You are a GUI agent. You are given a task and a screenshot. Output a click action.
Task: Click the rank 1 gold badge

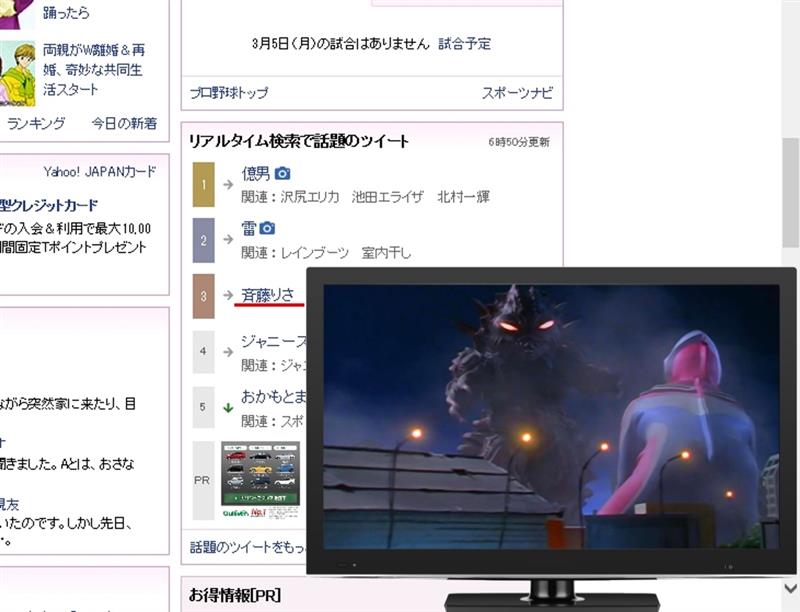click(204, 185)
